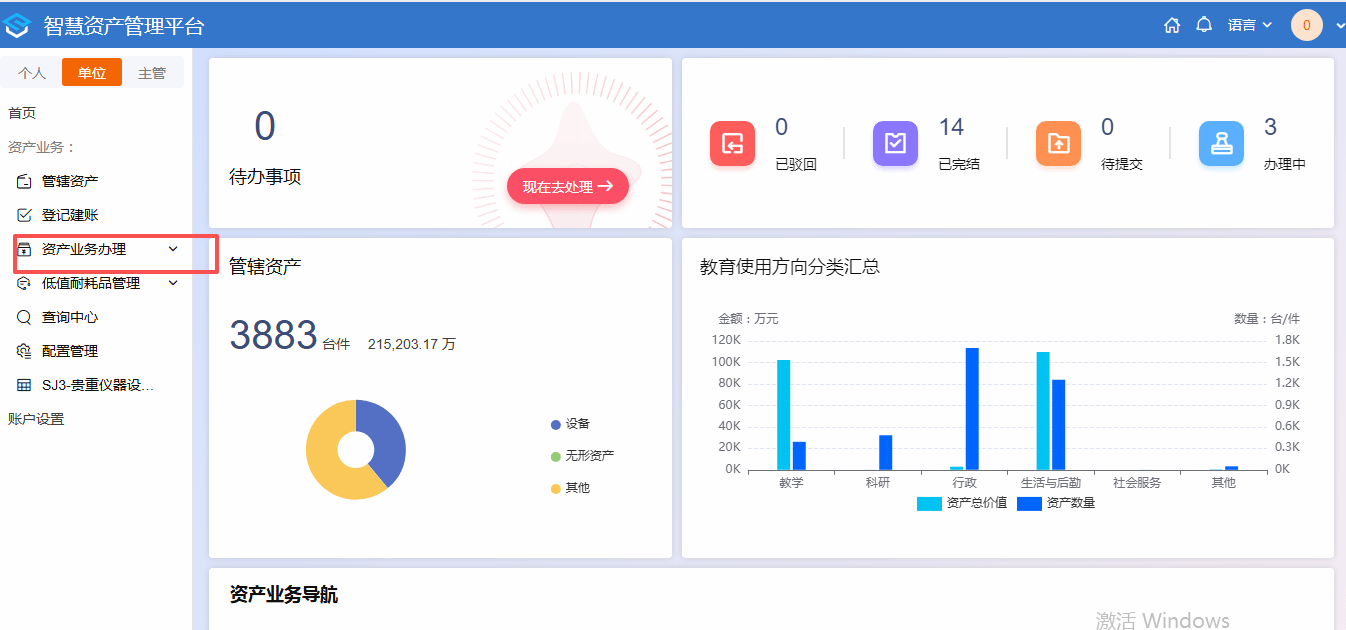
Task: Click the orange 待提交 status icon
Action: tap(1058, 144)
